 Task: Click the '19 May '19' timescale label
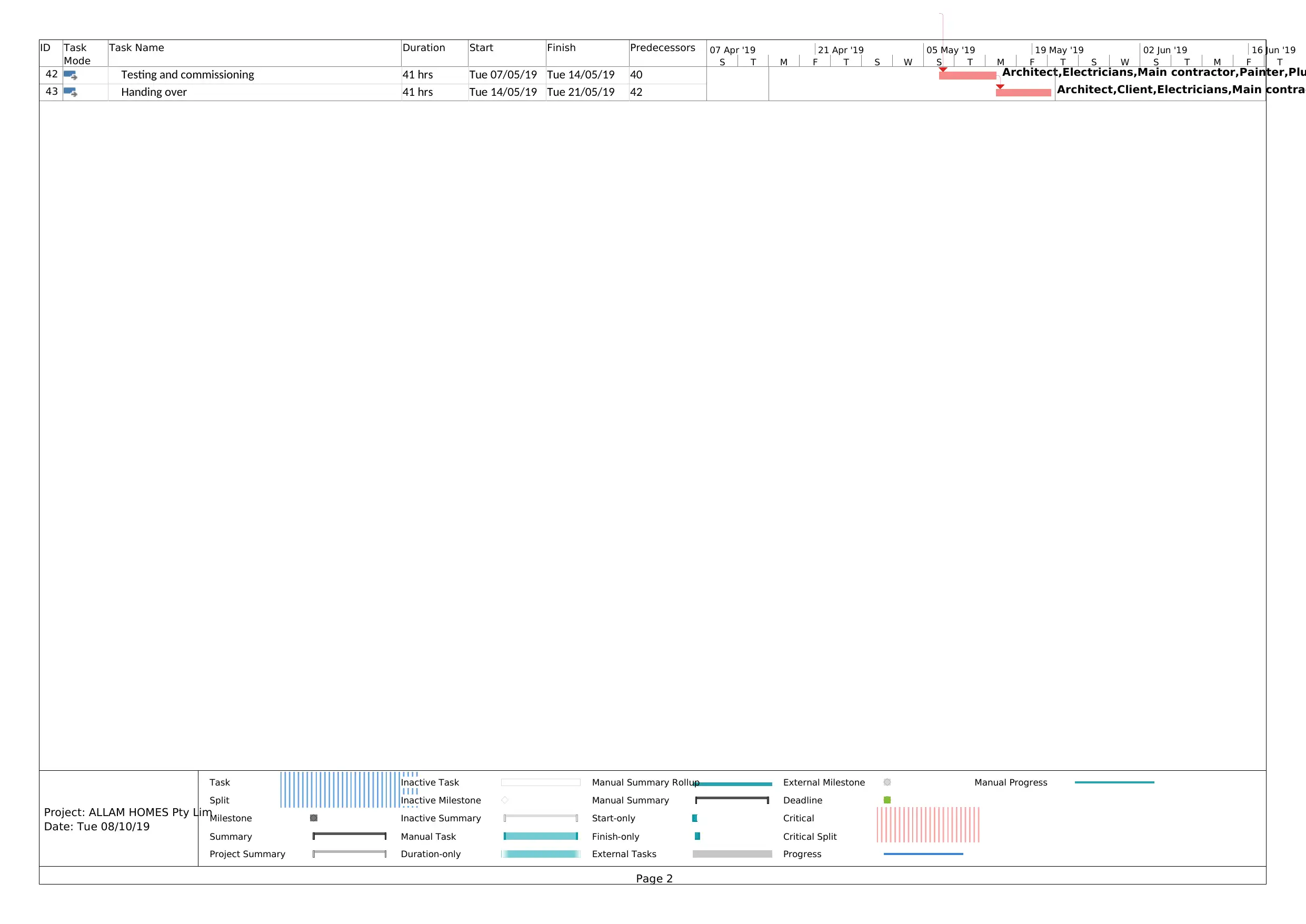coord(1059,50)
